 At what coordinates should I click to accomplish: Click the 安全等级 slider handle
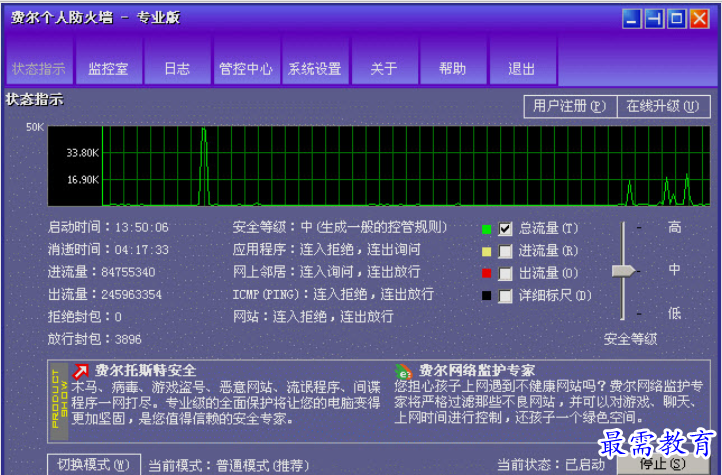(623, 271)
